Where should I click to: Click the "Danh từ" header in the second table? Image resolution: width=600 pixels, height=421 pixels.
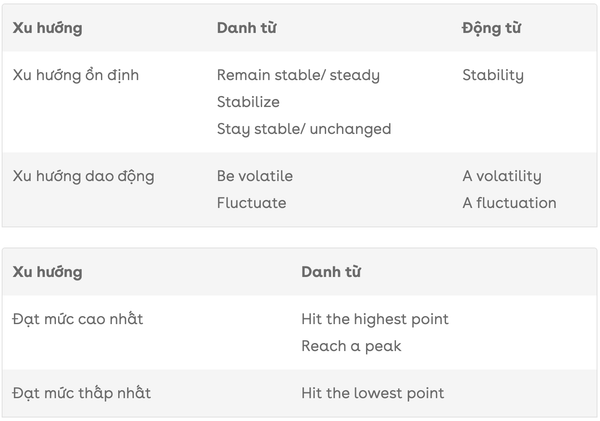click(331, 272)
